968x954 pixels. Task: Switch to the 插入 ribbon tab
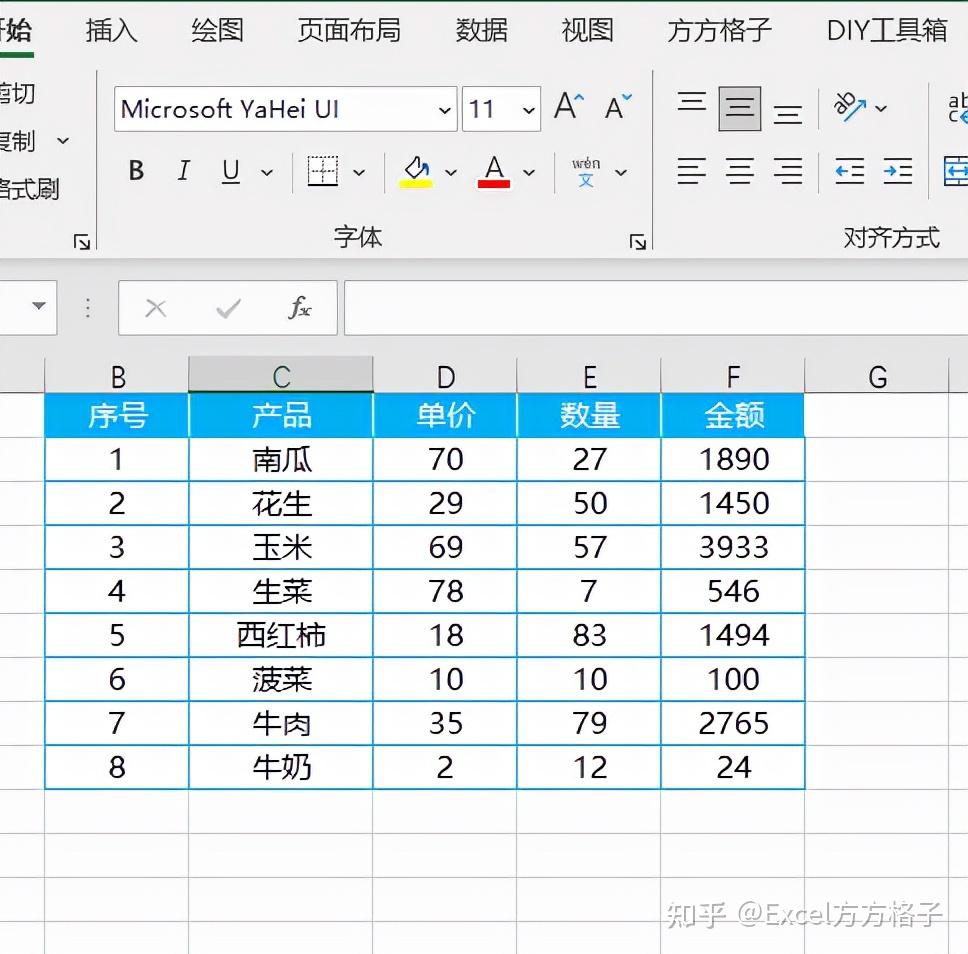(x=111, y=30)
